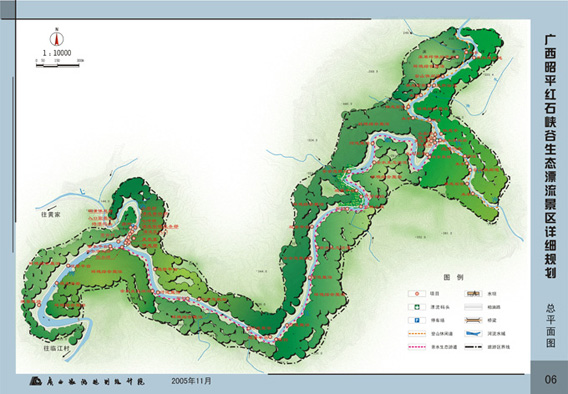Viewport: 568px width, 394px height.
Task: Click the dam symbol in the legend
Action: pos(473,294)
